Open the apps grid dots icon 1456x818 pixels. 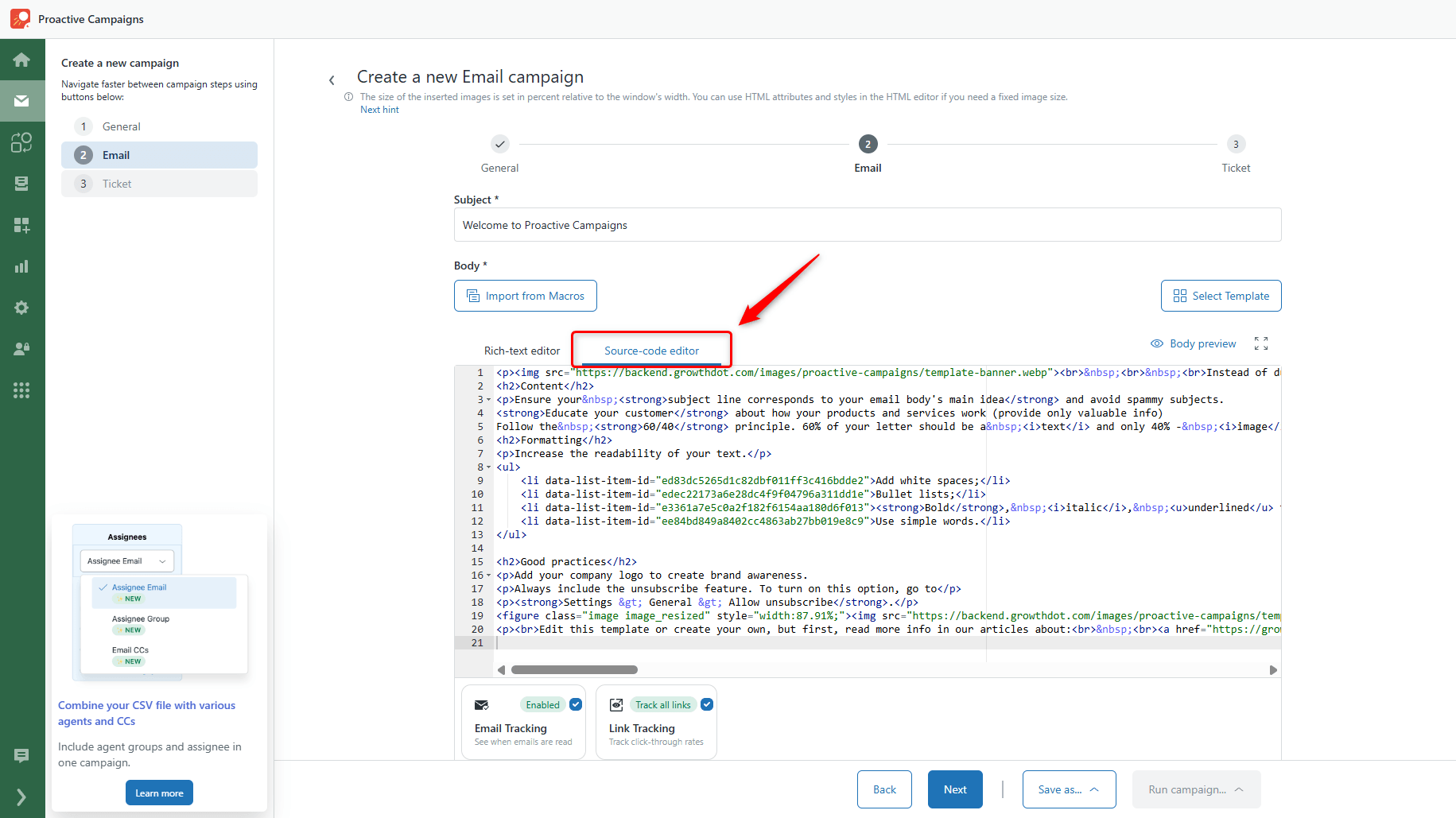pyautogui.click(x=21, y=390)
